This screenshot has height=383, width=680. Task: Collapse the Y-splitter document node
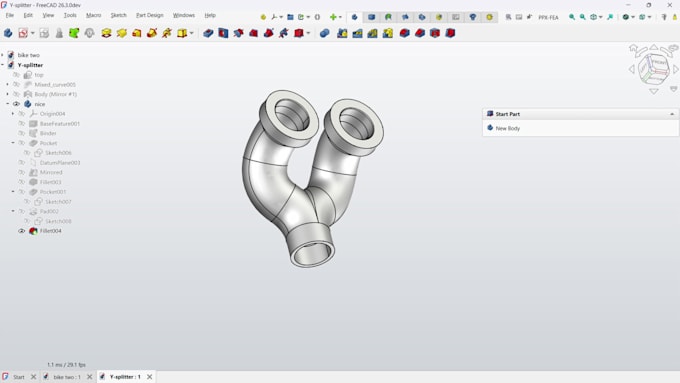3,65
